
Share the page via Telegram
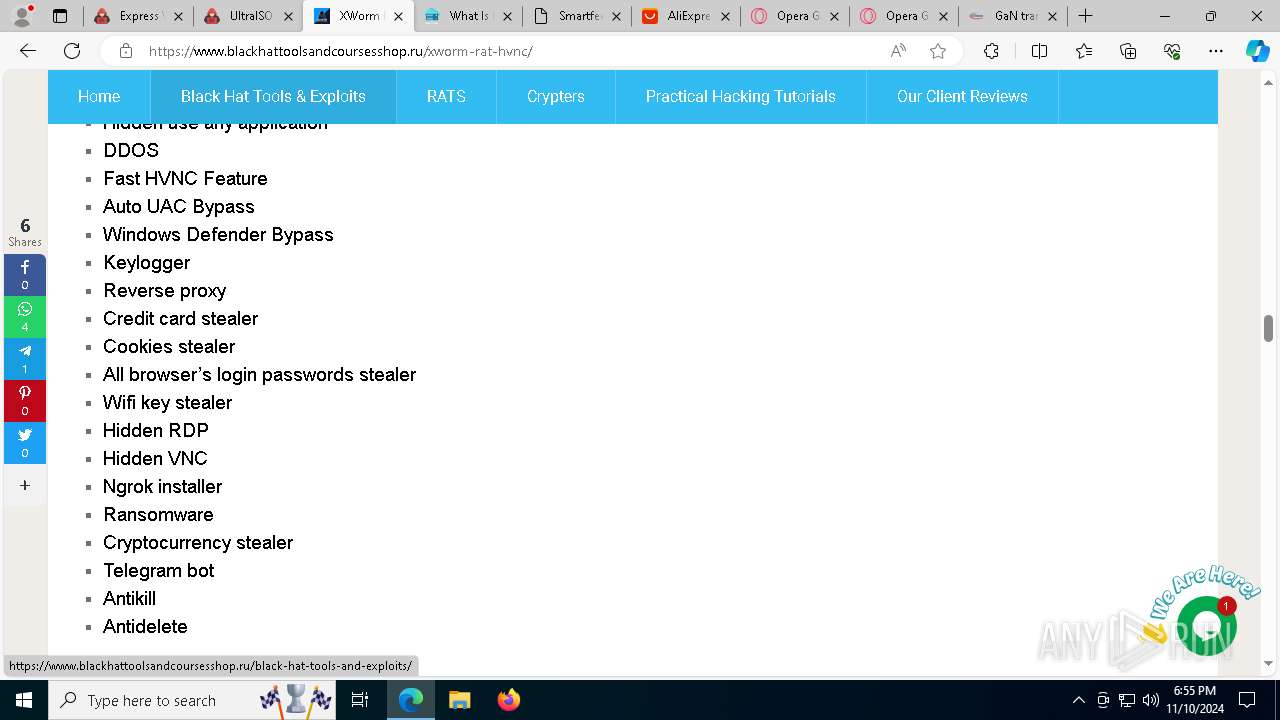tap(25, 359)
